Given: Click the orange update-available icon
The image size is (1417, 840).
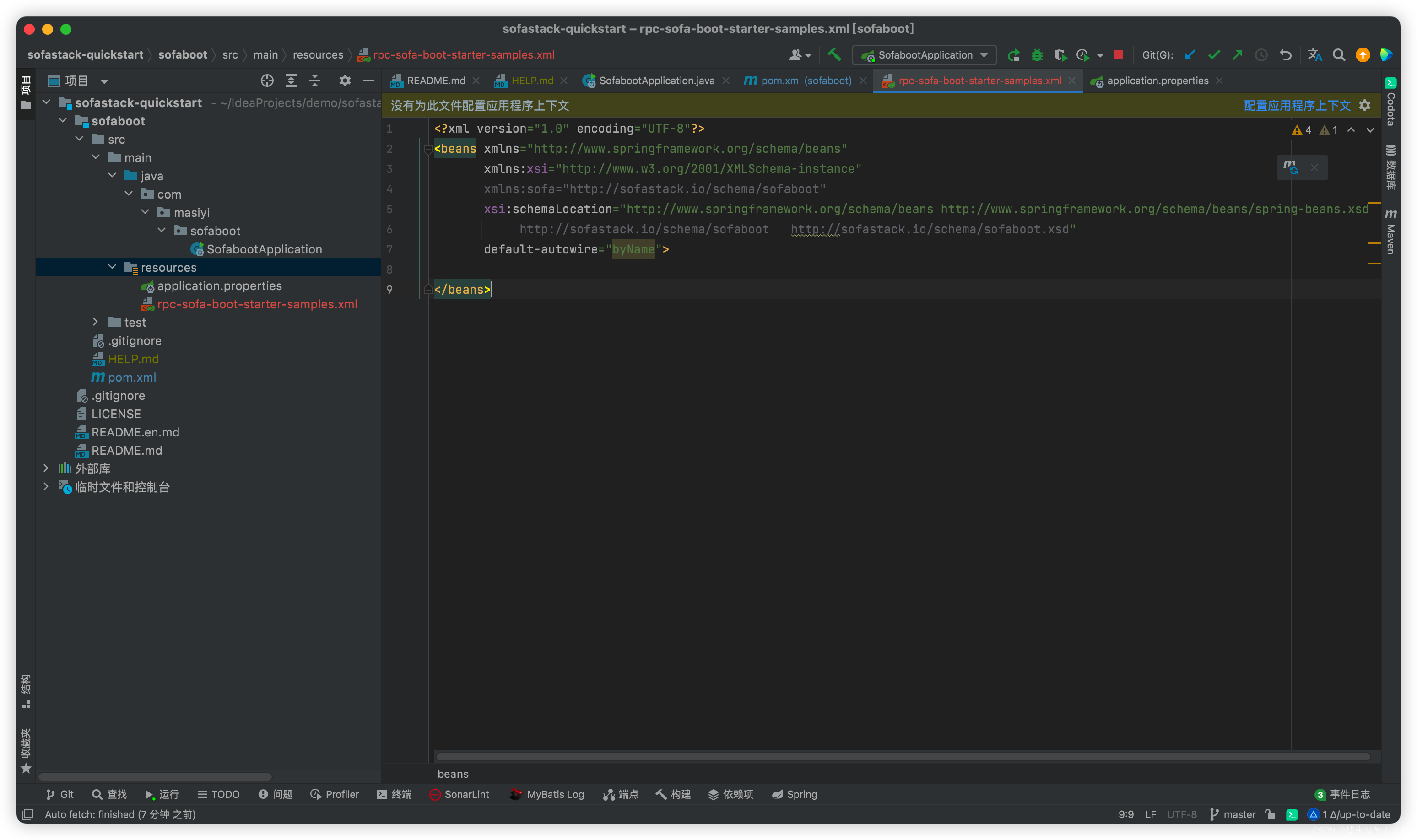Looking at the screenshot, I should (1363, 55).
